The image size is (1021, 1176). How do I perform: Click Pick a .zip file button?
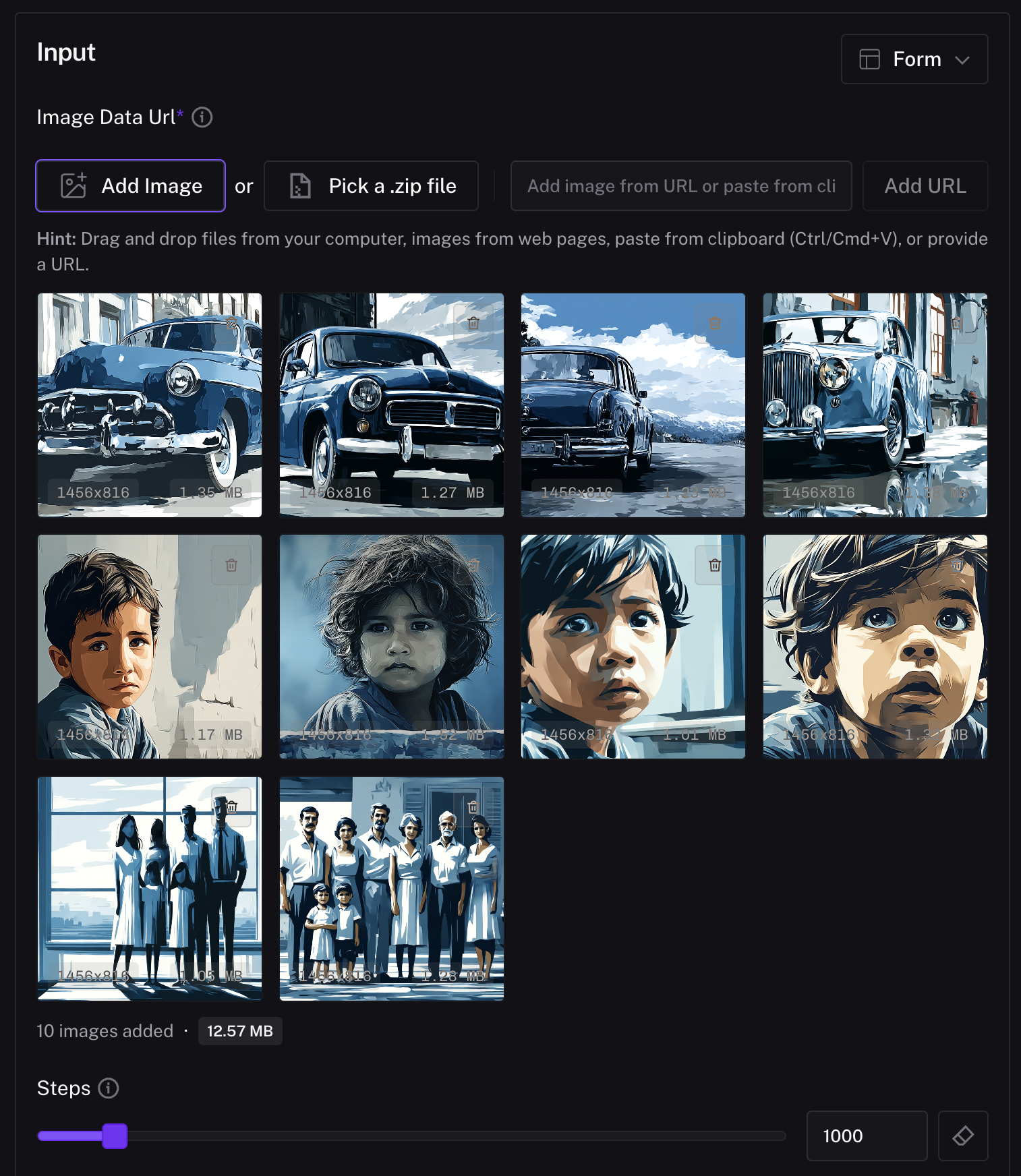[x=371, y=186]
